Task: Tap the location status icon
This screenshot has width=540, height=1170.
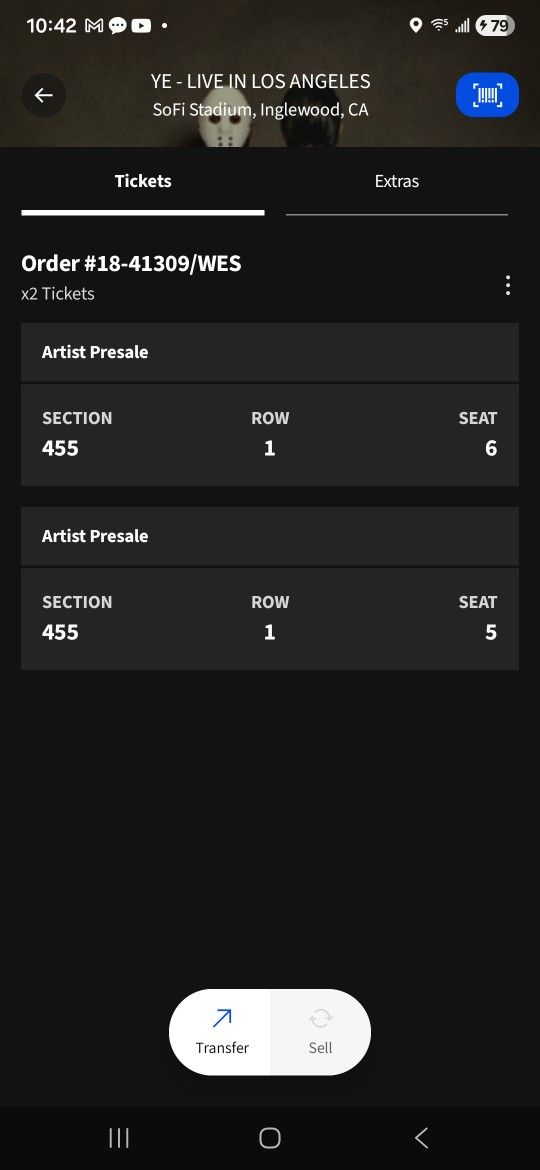Action: [416, 26]
